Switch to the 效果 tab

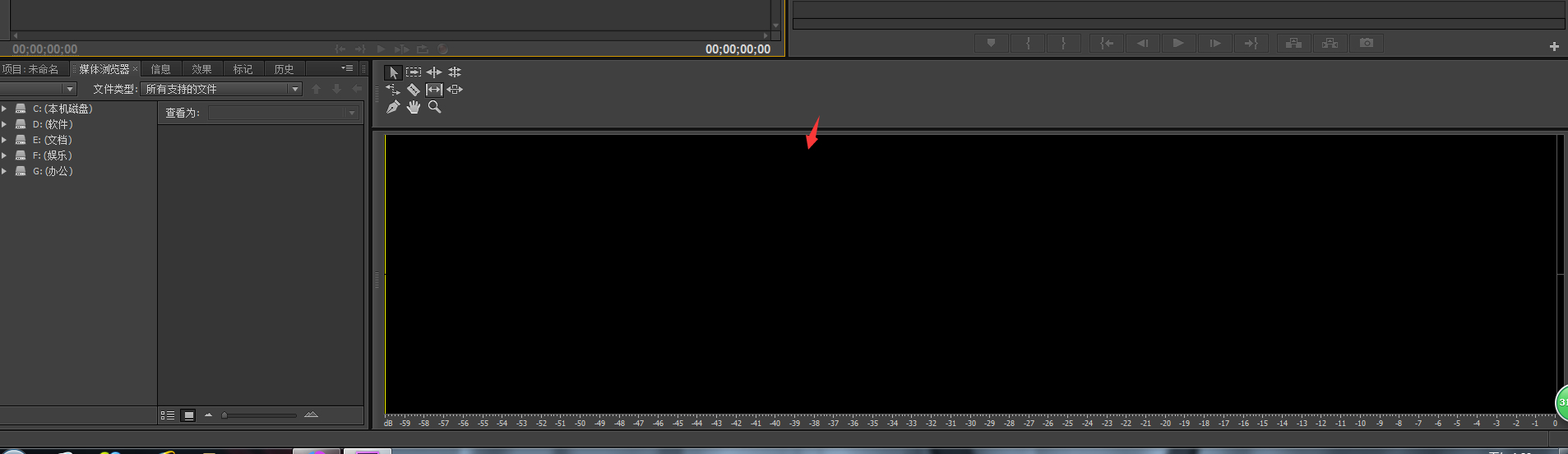[202, 69]
